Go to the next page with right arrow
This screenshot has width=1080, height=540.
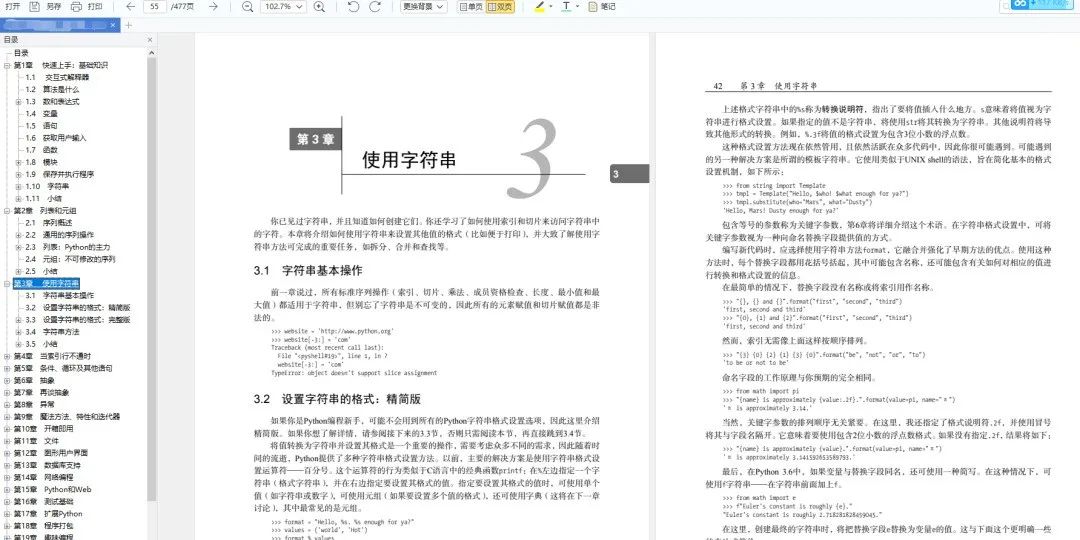[x=214, y=6]
